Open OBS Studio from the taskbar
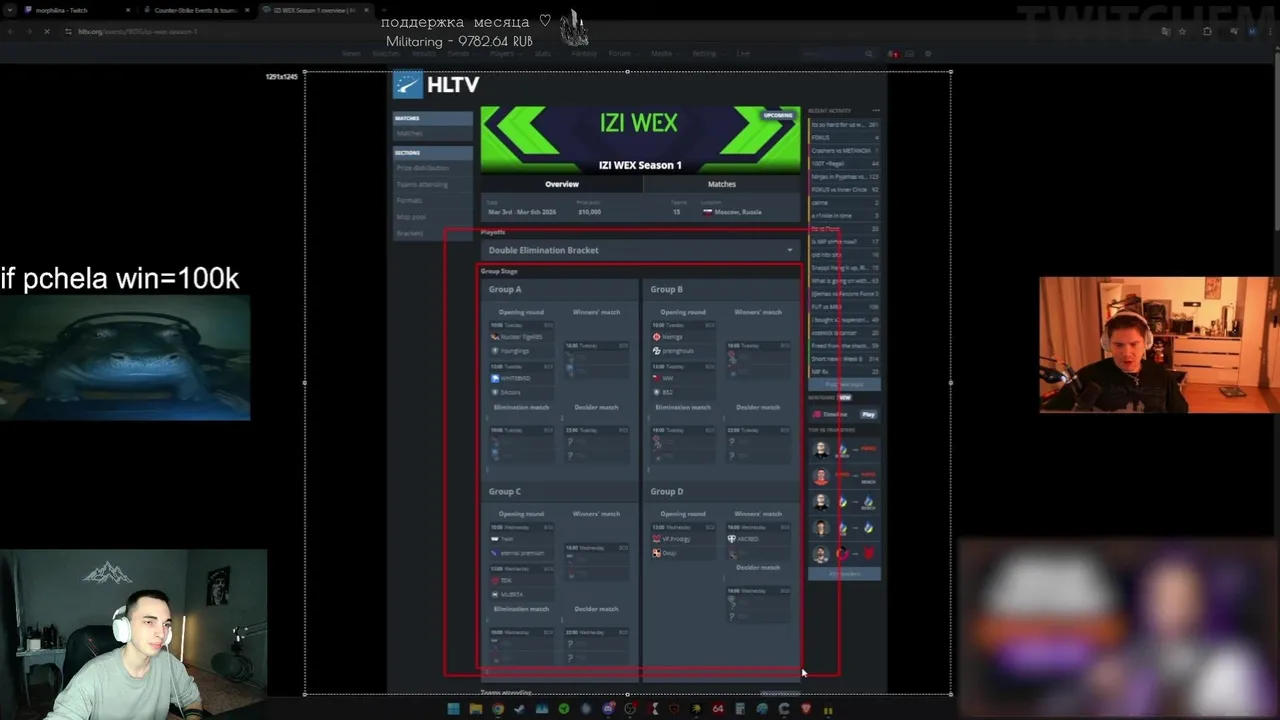The height and width of the screenshot is (720, 1280). 630,709
